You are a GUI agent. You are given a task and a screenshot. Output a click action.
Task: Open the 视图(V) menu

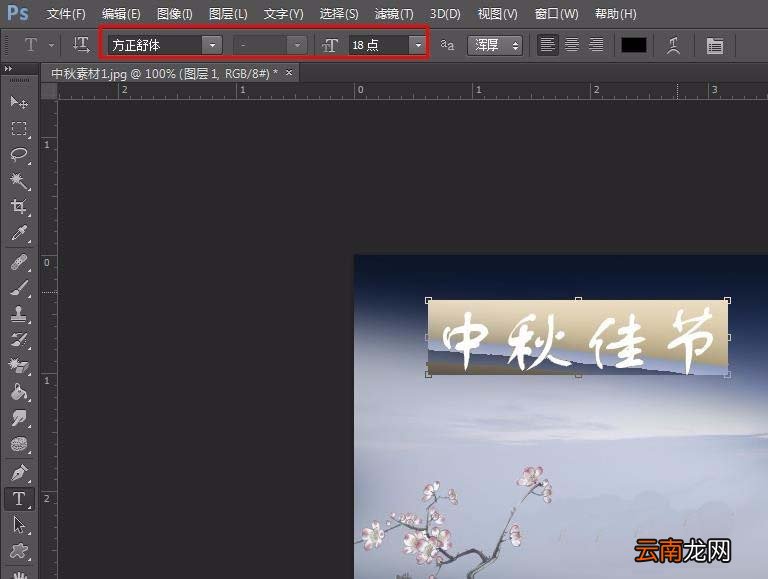(x=497, y=14)
